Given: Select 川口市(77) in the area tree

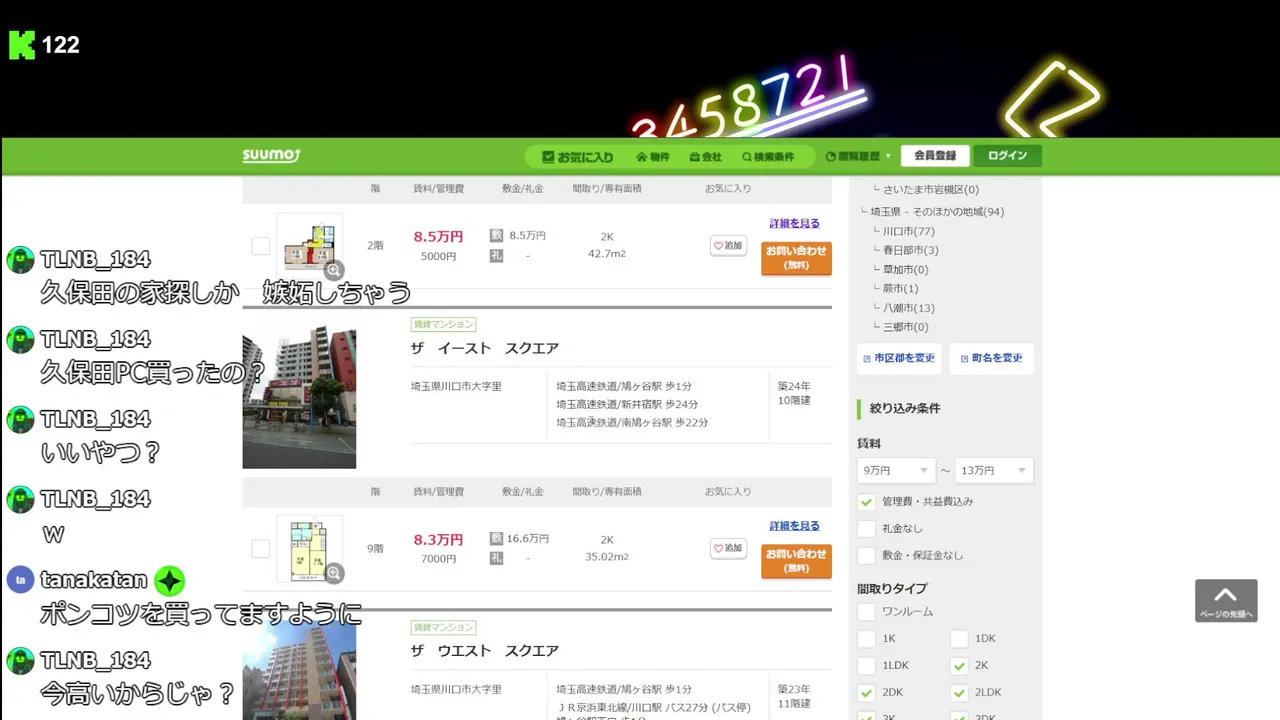Looking at the screenshot, I should click(x=908, y=231).
